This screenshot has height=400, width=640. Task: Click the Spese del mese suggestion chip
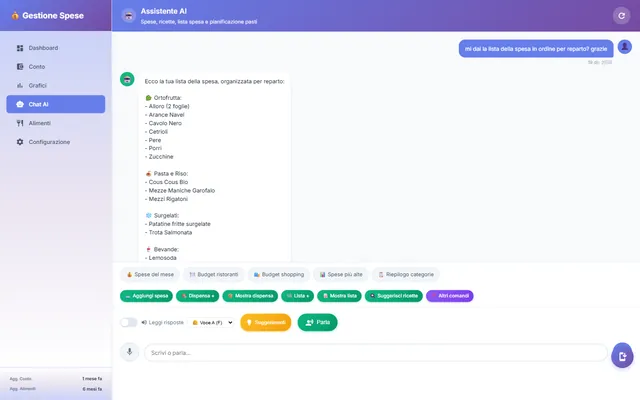pos(150,275)
